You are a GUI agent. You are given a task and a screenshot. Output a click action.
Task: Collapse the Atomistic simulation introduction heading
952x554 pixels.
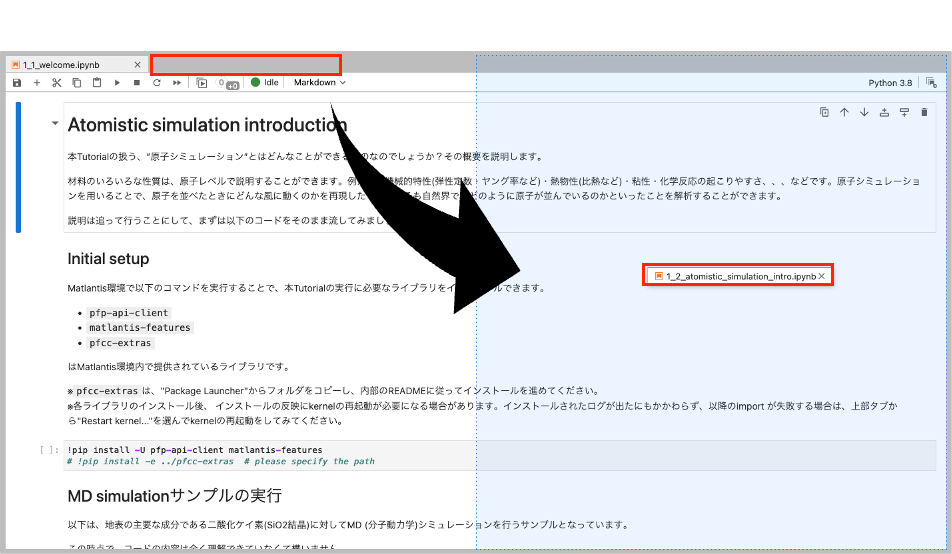coord(54,124)
